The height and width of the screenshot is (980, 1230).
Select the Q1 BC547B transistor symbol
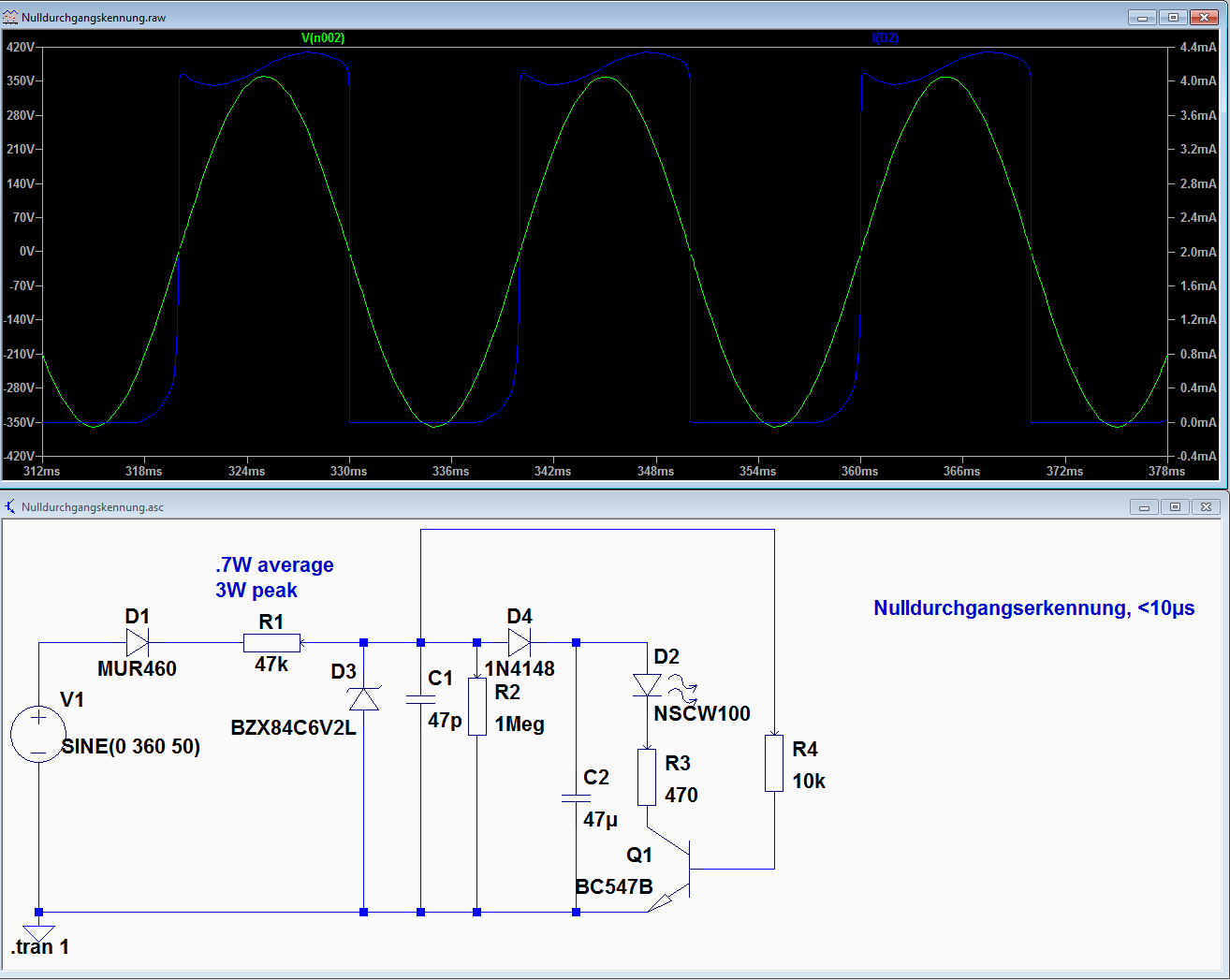coord(680,870)
